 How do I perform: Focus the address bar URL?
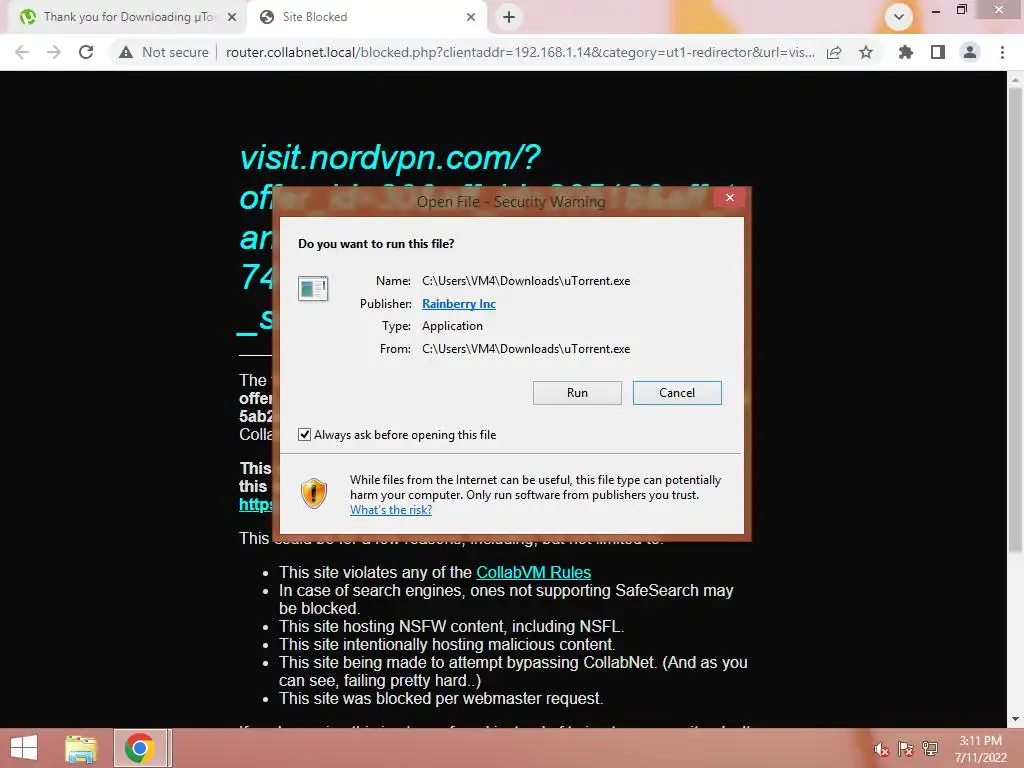click(x=520, y=52)
